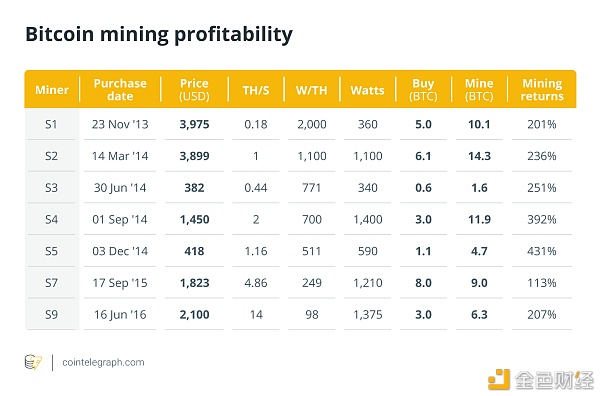This screenshot has width=600, height=396.
Task: Click the Buy (BTC) column header
Action: tap(423, 90)
